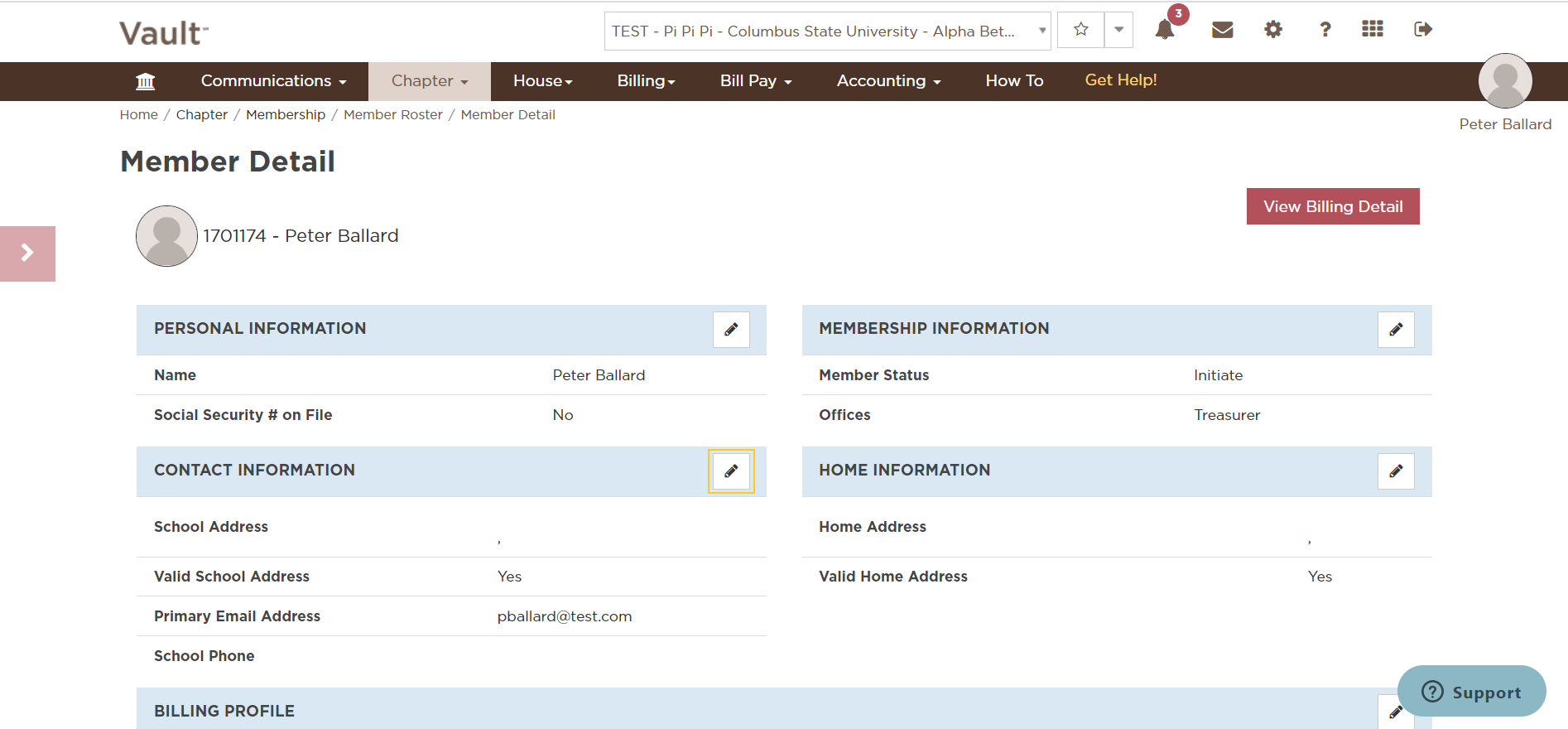Expand the left side panel arrow

pos(27,253)
